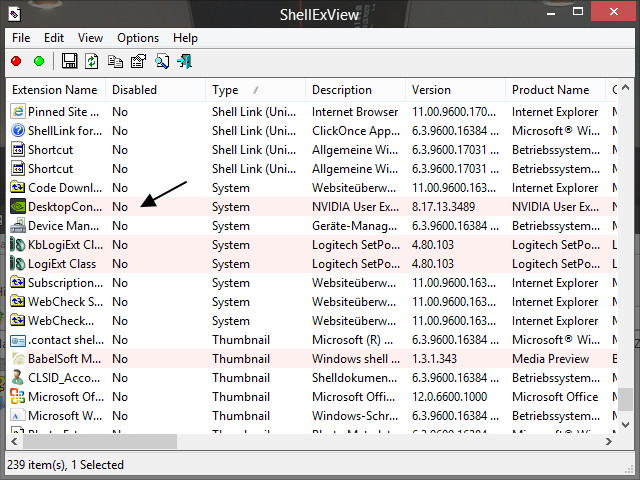
Task: Sort by Extension Name column header
Action: click(56, 90)
